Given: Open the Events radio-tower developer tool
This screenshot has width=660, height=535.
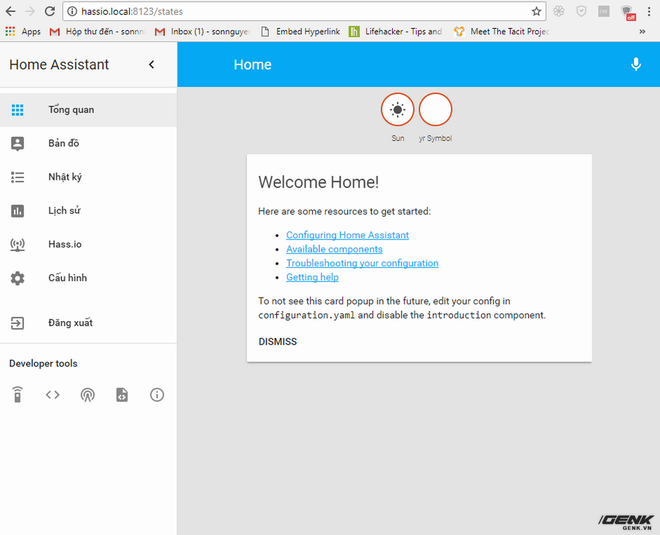Looking at the screenshot, I should click(x=88, y=395).
